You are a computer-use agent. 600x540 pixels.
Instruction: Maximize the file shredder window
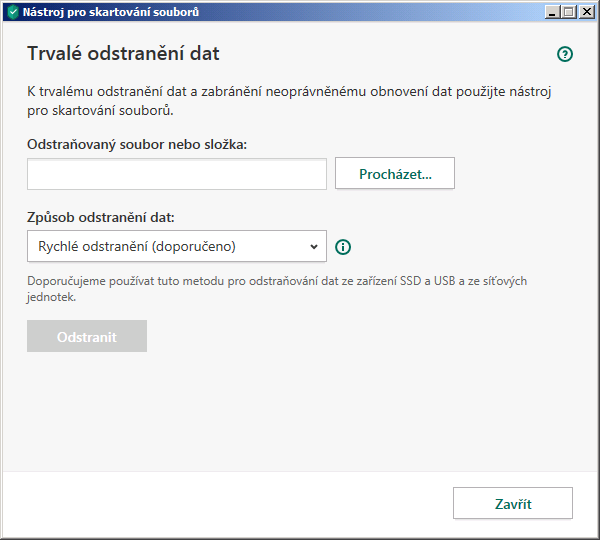tap(569, 12)
